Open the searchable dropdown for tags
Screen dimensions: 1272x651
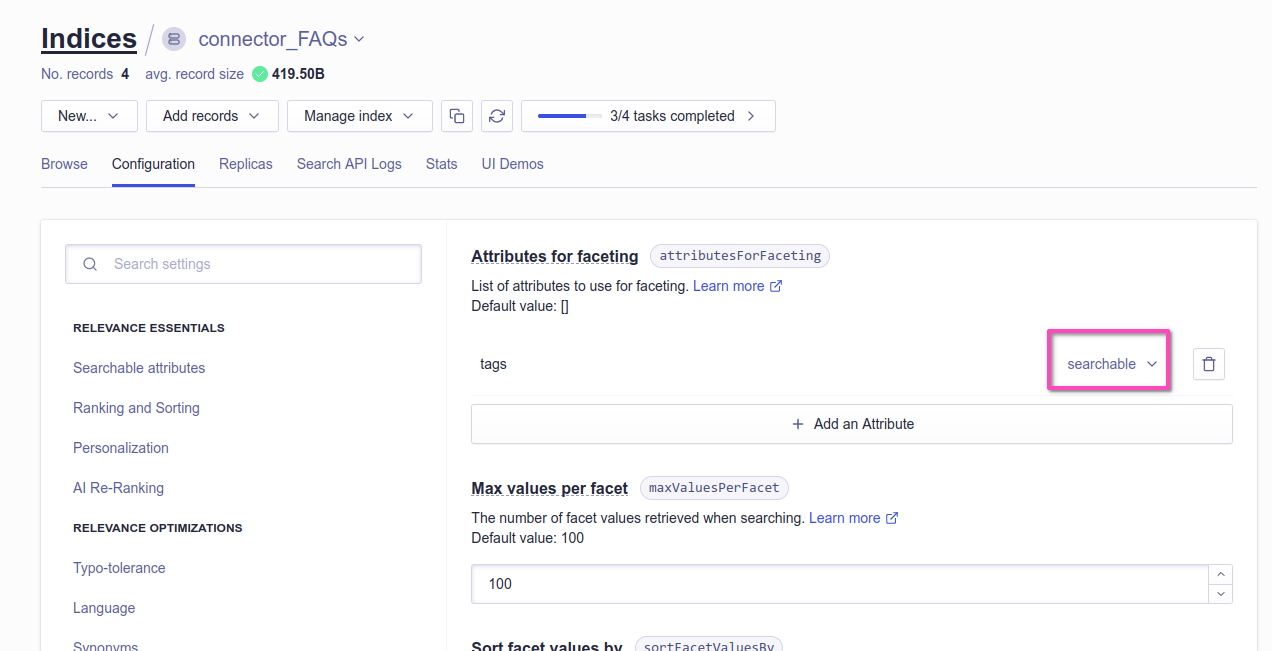tap(1108, 363)
